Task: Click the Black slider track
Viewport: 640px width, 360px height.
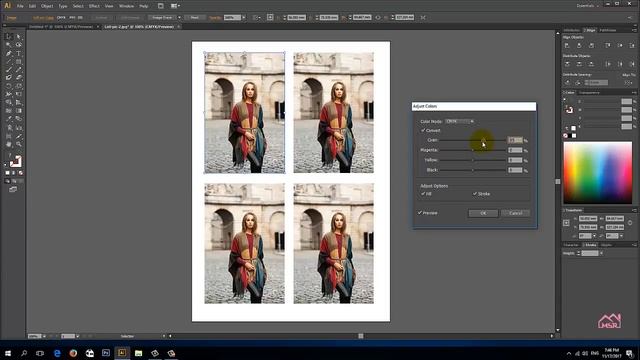Action: point(473,170)
